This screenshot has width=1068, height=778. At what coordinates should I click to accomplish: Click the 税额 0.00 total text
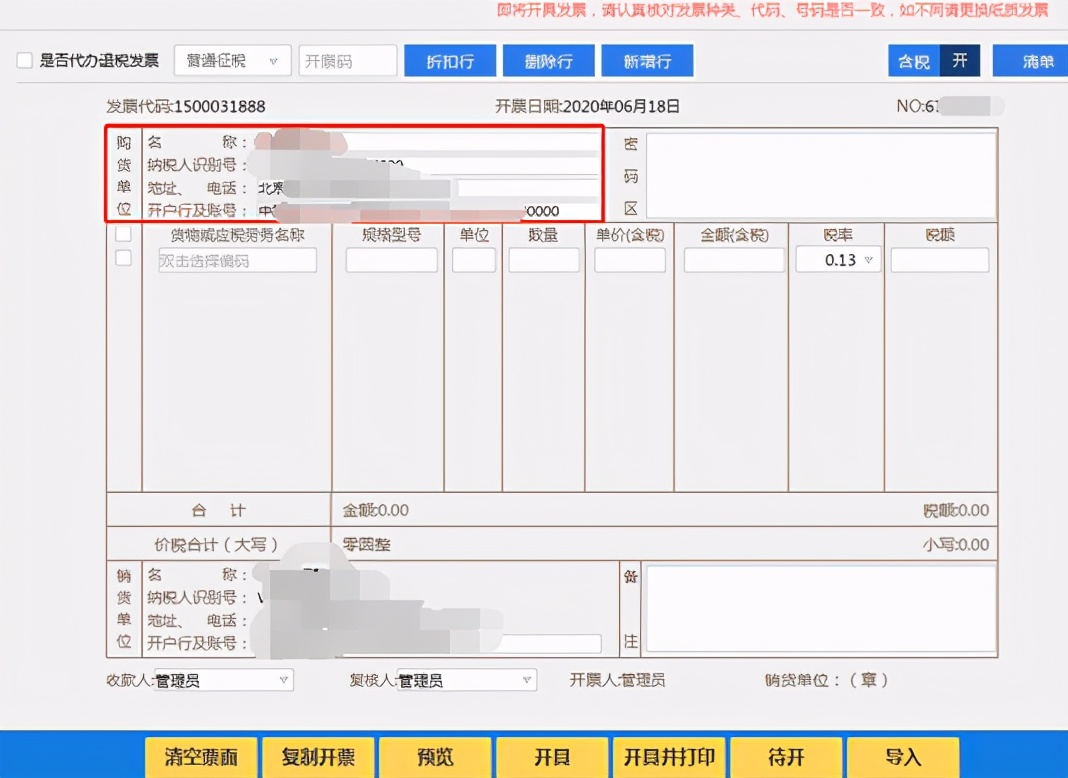click(956, 510)
